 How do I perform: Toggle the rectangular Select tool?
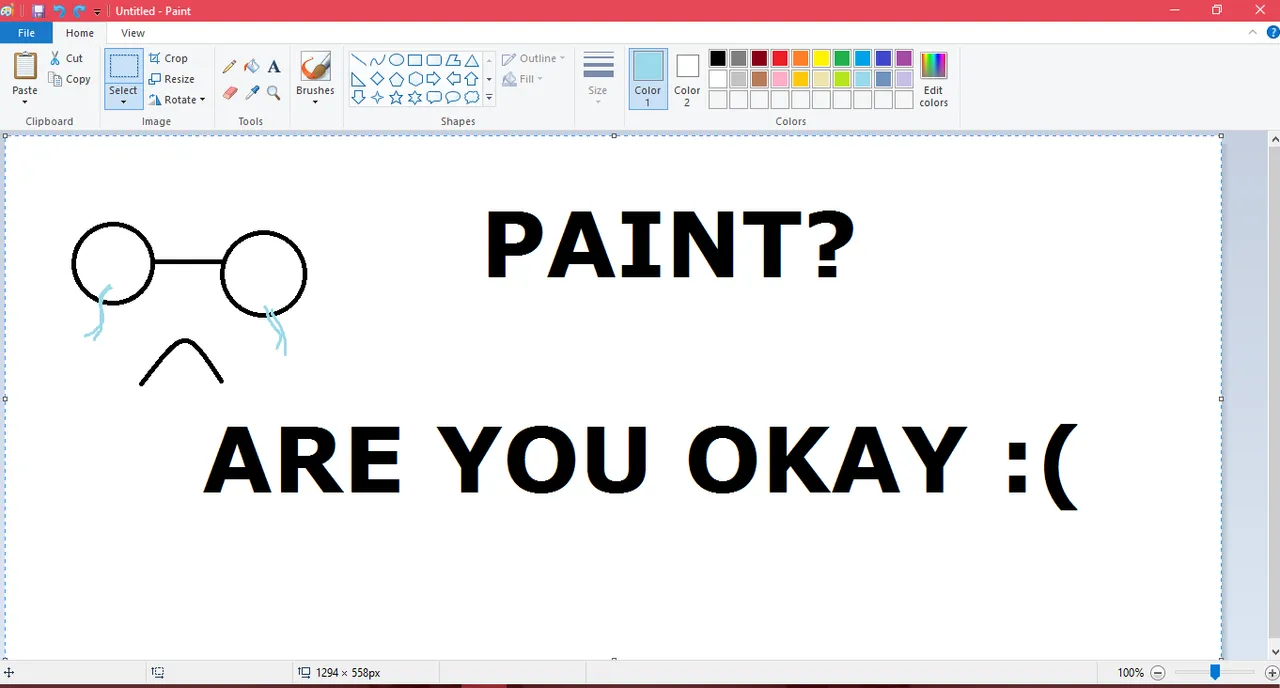(124, 67)
